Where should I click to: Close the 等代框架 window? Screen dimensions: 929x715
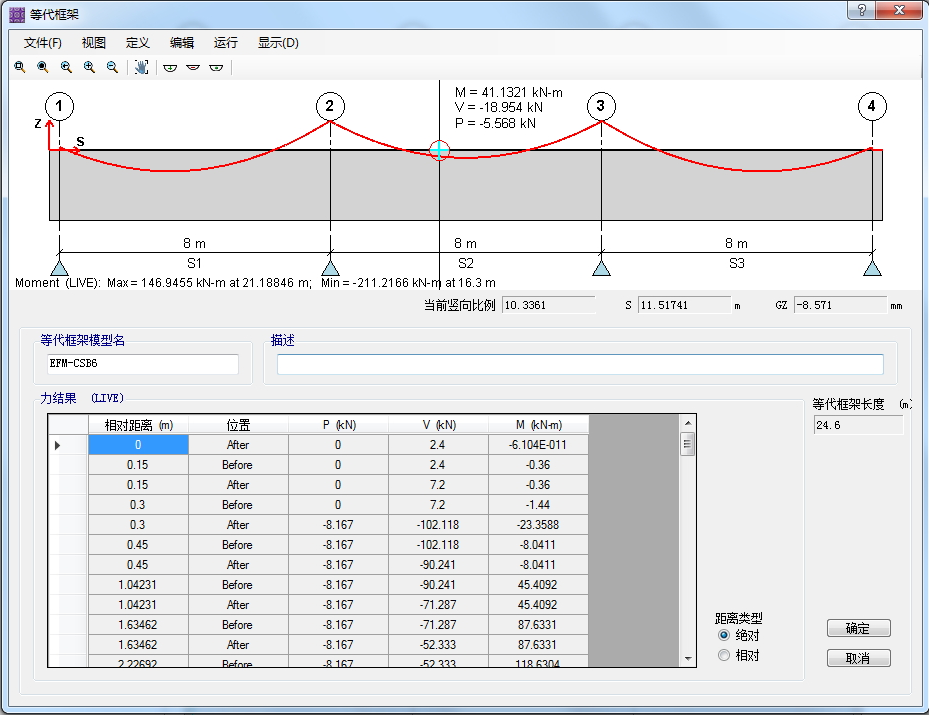899,10
